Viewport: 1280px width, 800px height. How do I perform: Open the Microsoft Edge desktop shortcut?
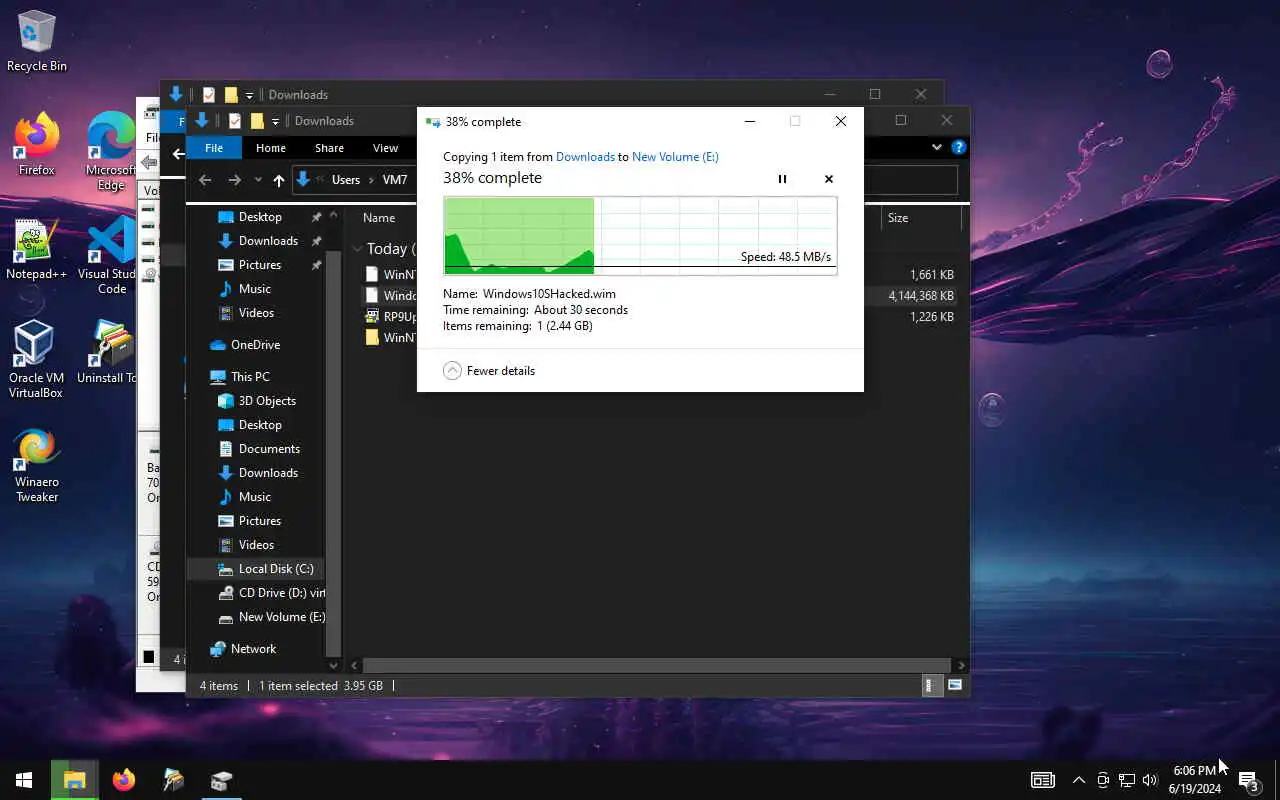point(111,150)
